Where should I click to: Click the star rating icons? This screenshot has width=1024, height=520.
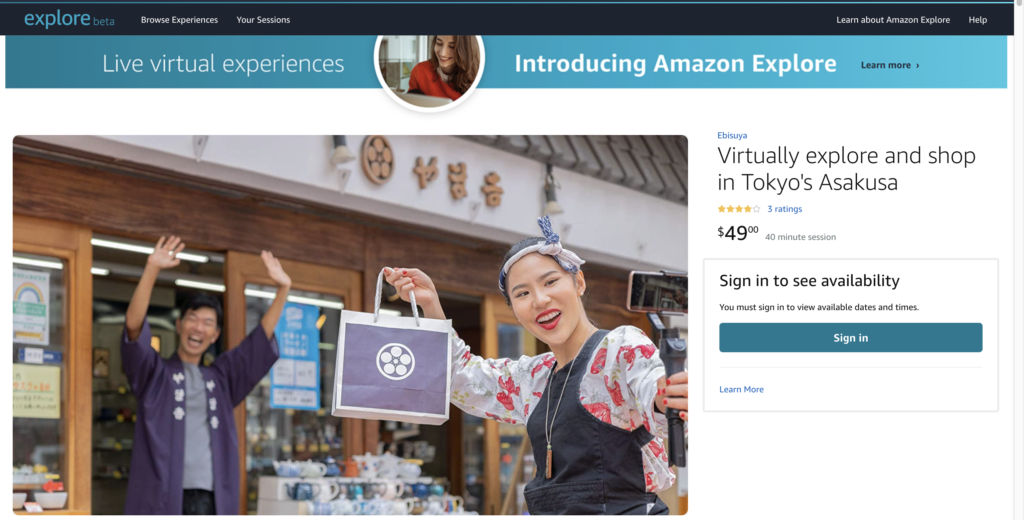(739, 209)
